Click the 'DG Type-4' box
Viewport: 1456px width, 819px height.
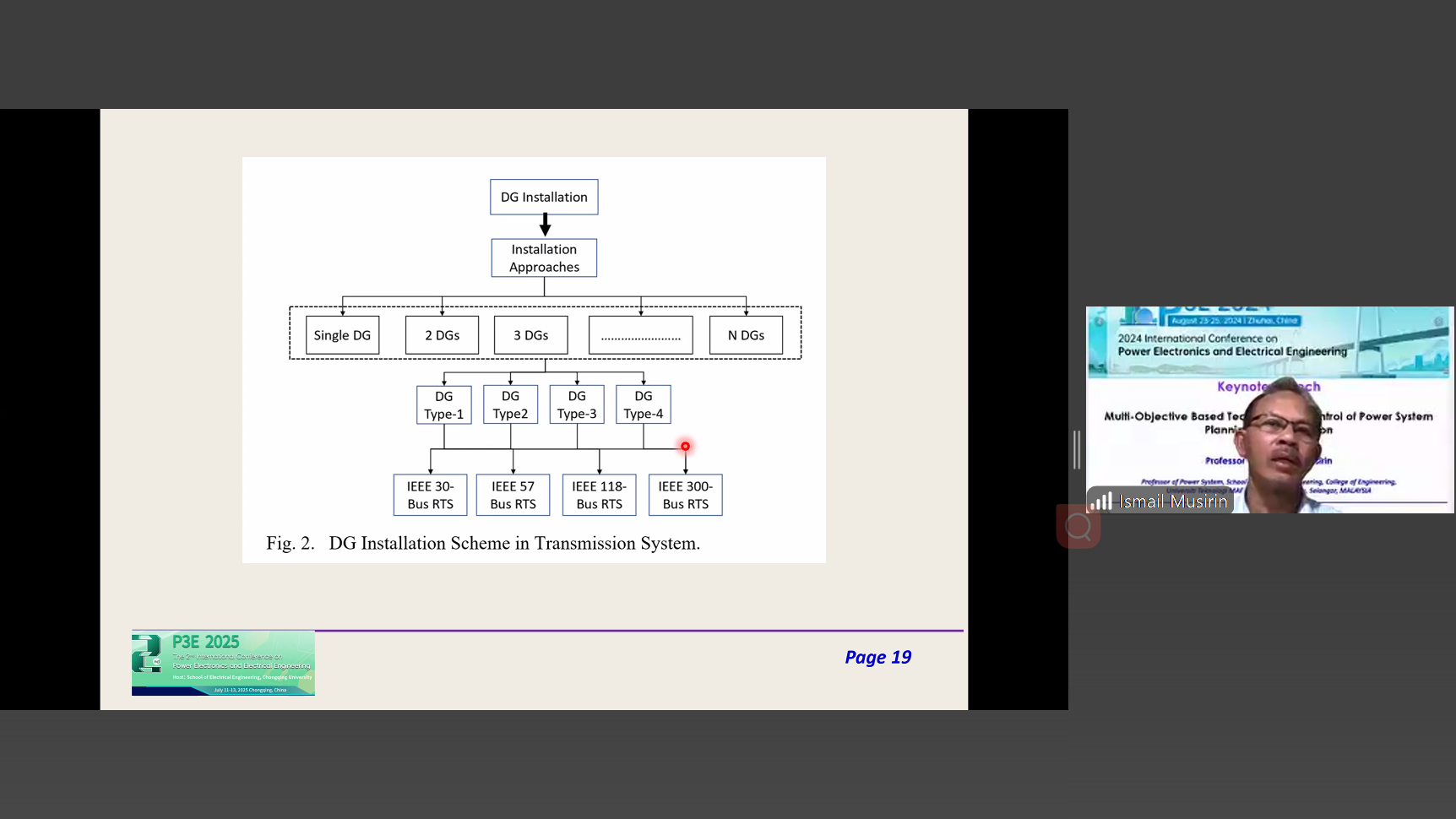coord(644,404)
